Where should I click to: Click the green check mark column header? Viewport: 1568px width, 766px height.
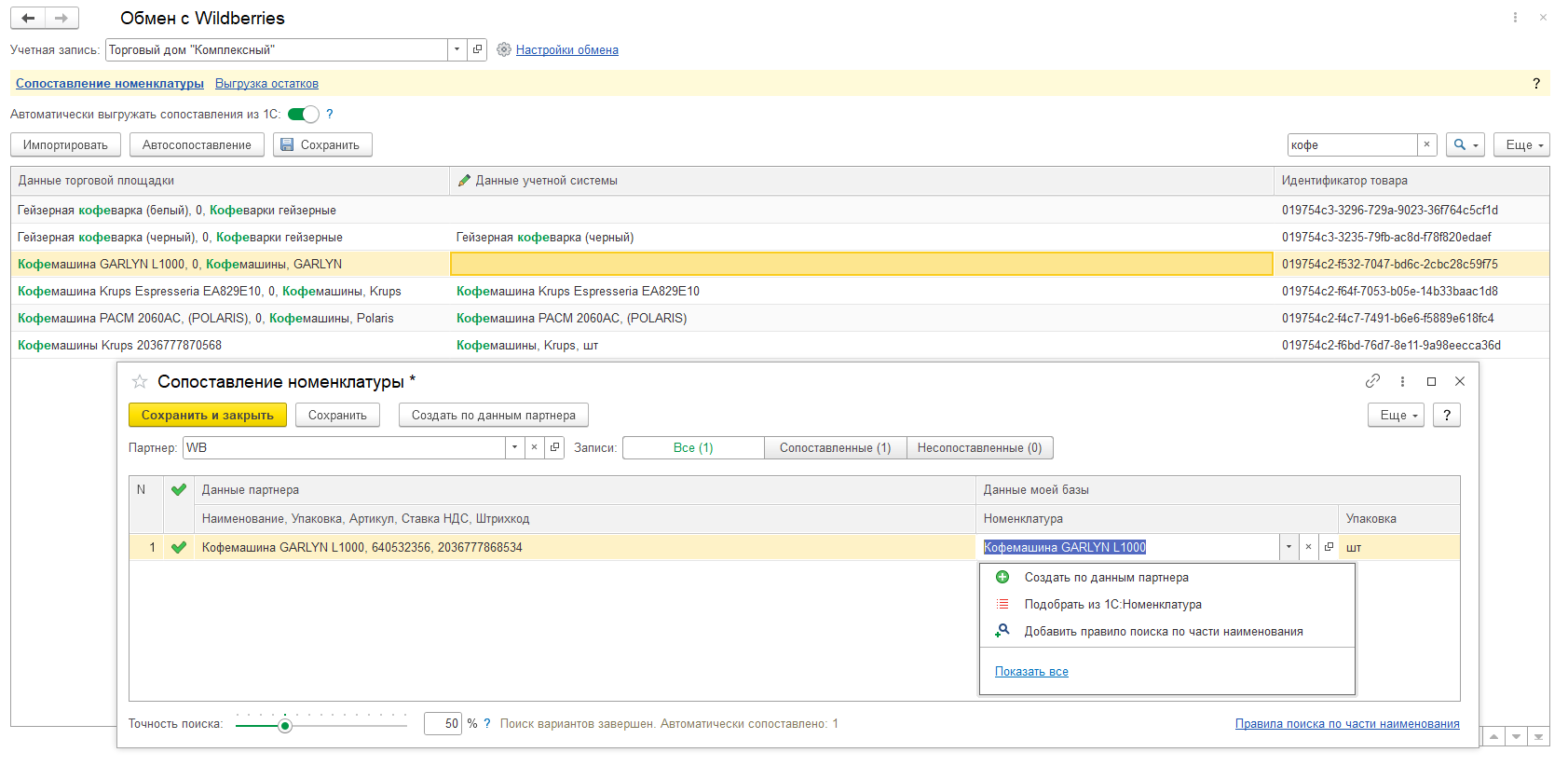click(178, 489)
